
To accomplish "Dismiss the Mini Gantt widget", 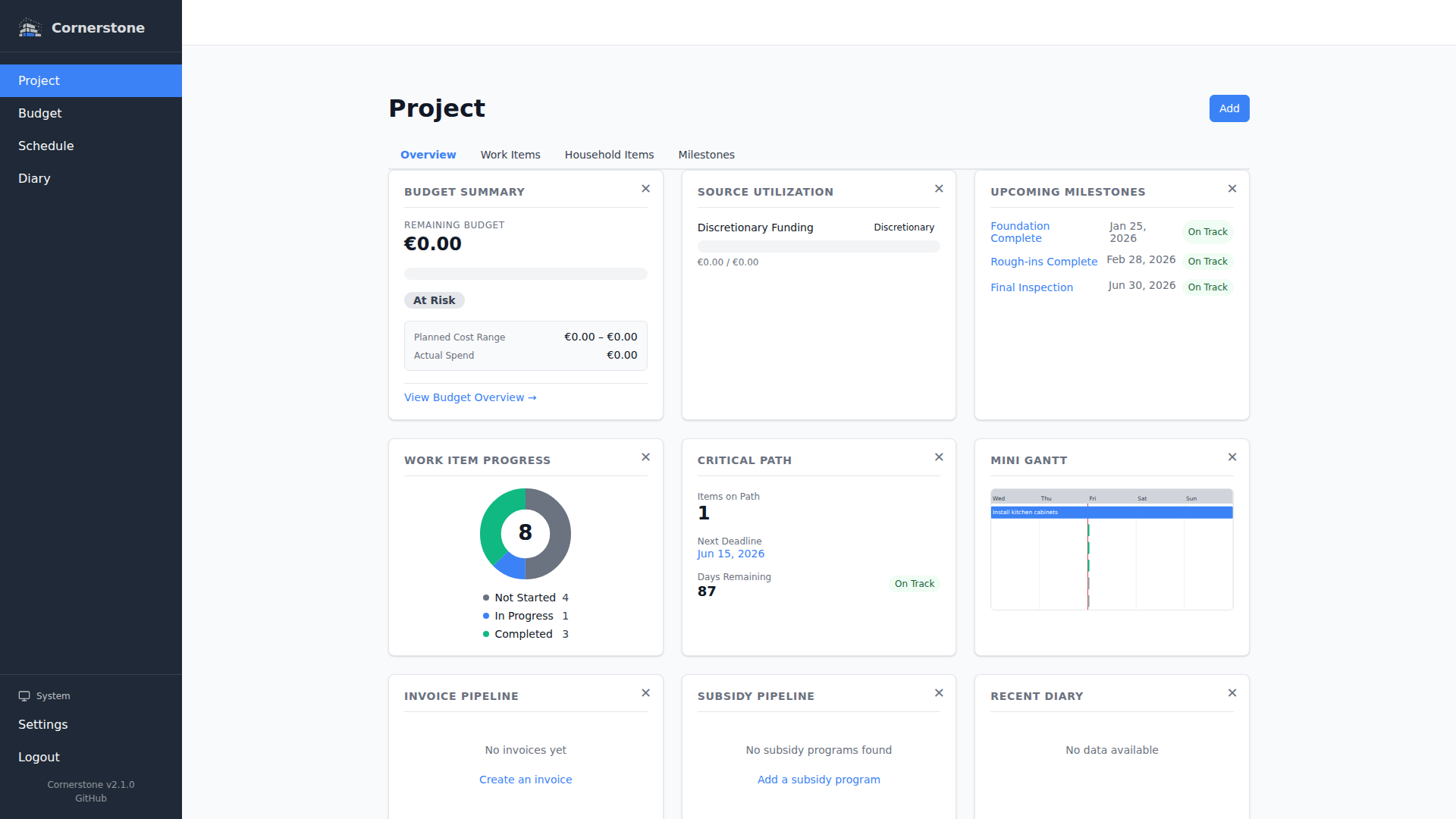I will tap(1232, 457).
